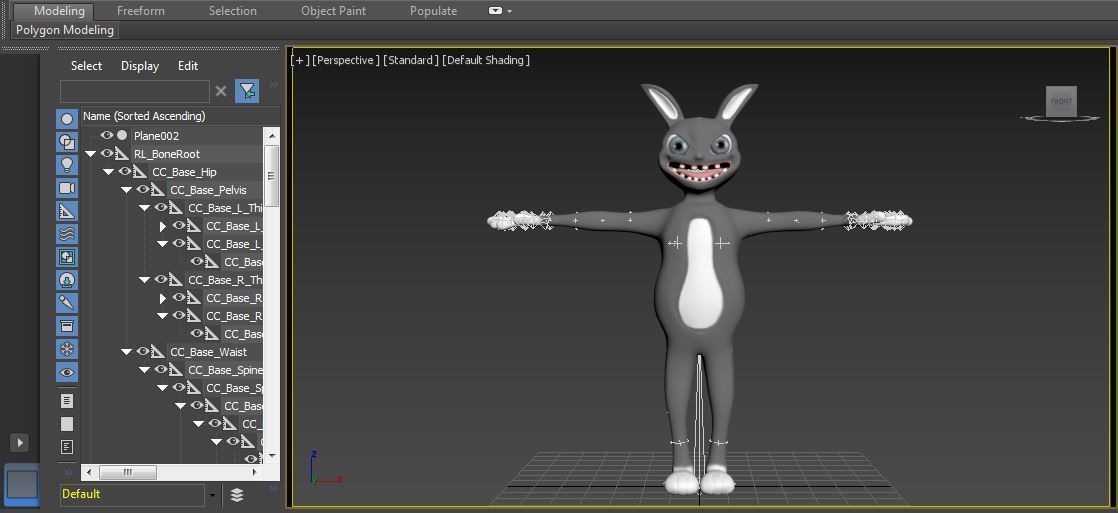The height and width of the screenshot is (513, 1118).
Task: Toggle CC_Base_Spine eye icon
Action: (161, 370)
